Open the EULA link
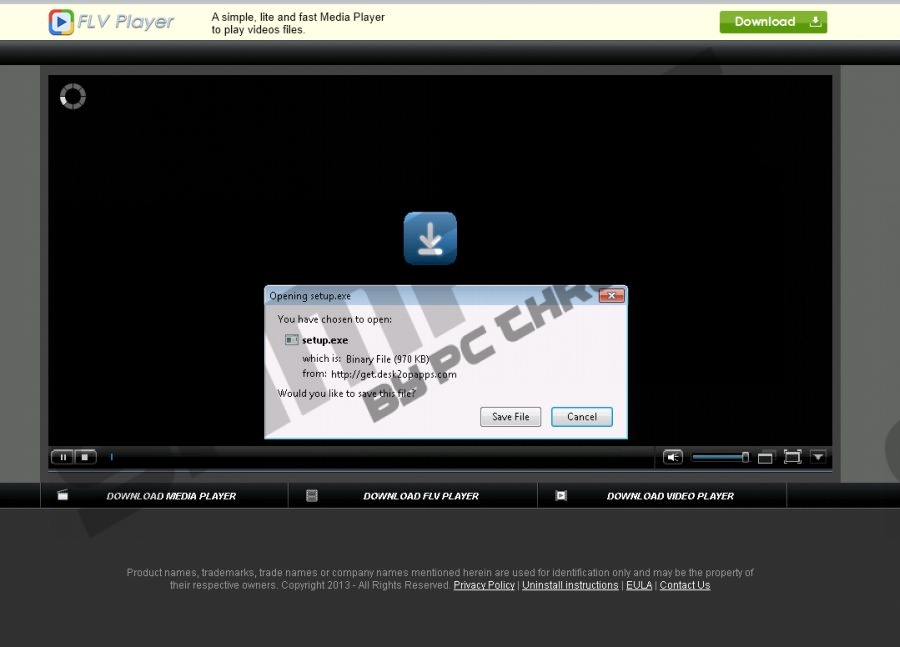Viewport: 900px width, 647px height. 638,585
